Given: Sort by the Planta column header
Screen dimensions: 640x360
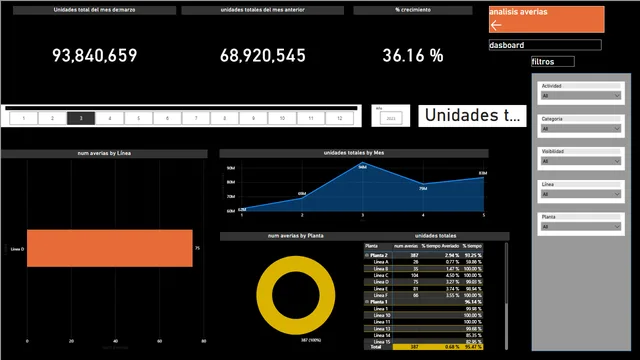Looking at the screenshot, I should (x=371, y=246).
